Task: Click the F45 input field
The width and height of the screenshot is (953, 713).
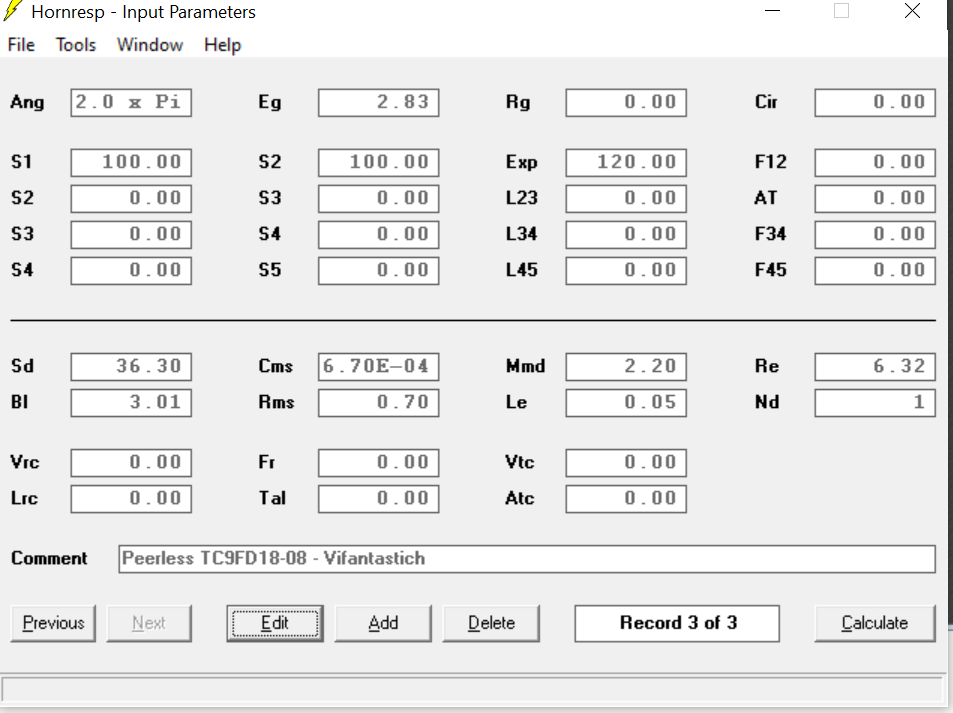Action: [875, 270]
